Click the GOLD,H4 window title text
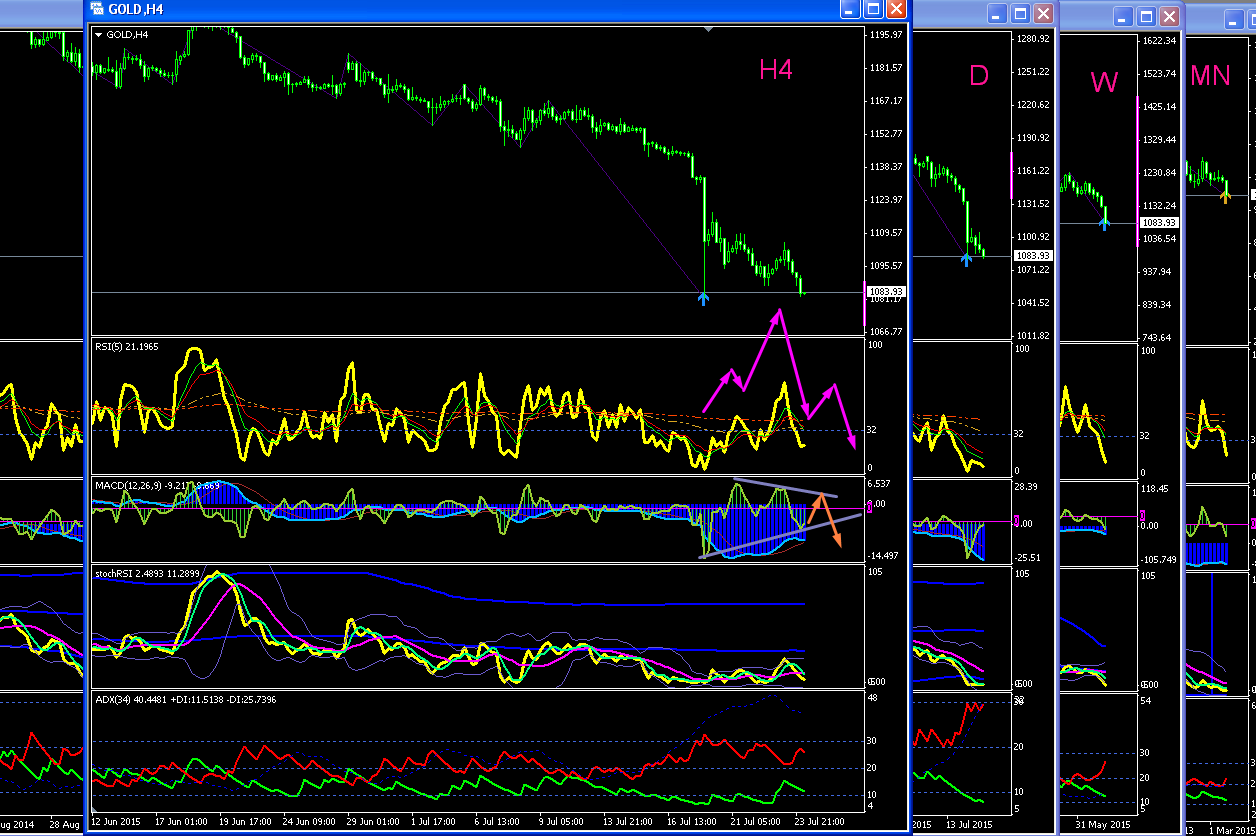1256x836 pixels. tap(136, 10)
